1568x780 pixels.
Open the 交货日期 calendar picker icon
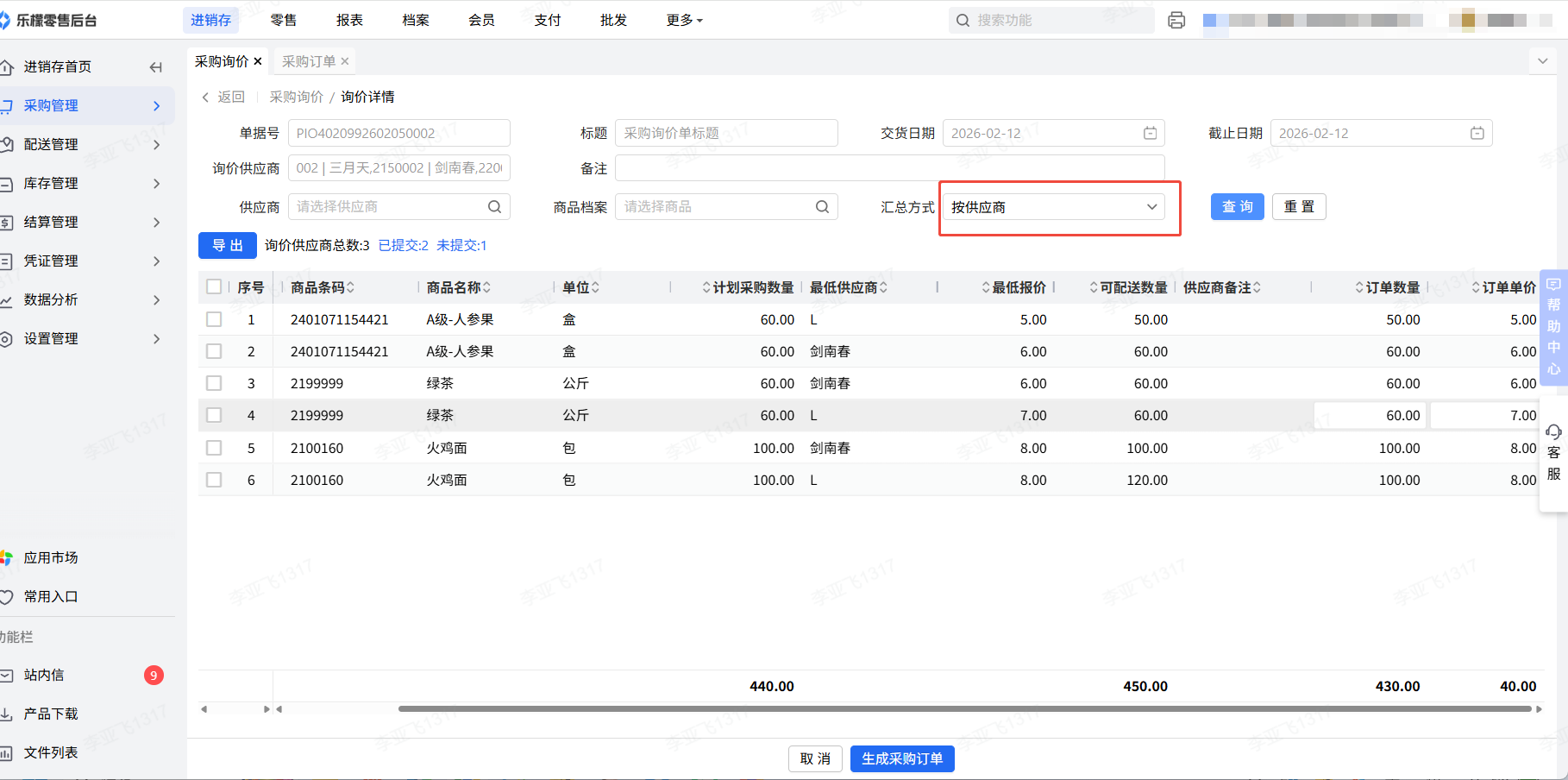(x=1150, y=133)
